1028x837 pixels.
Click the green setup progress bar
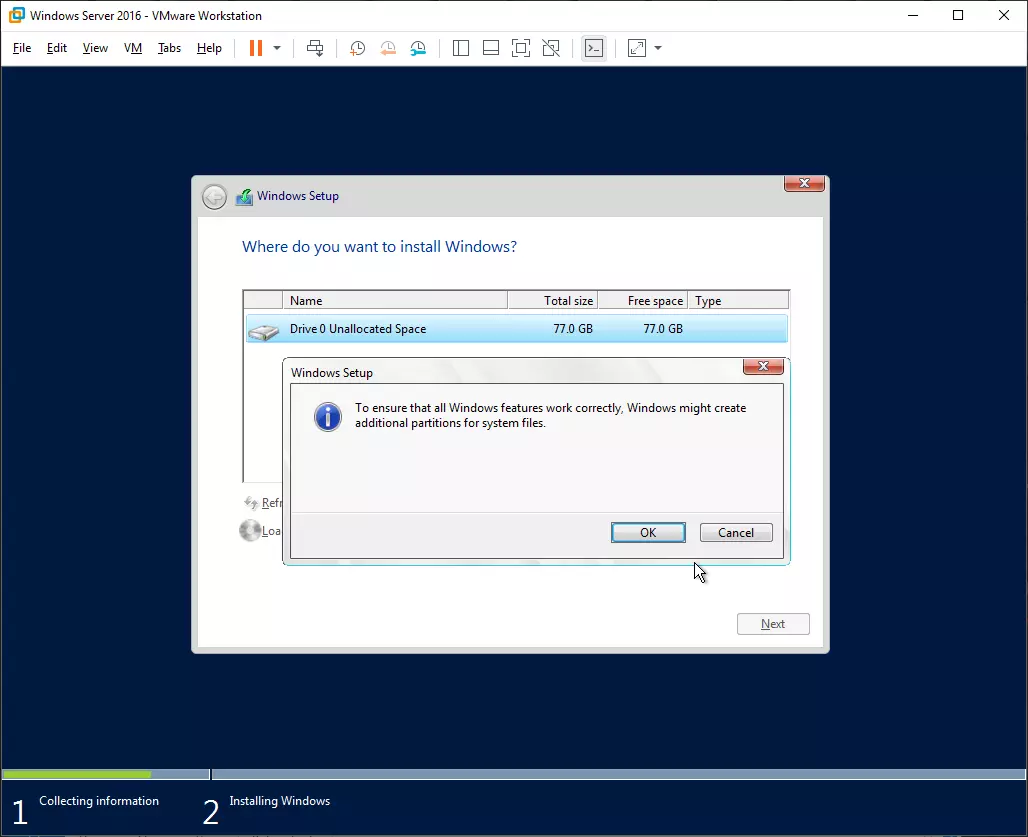(77, 775)
